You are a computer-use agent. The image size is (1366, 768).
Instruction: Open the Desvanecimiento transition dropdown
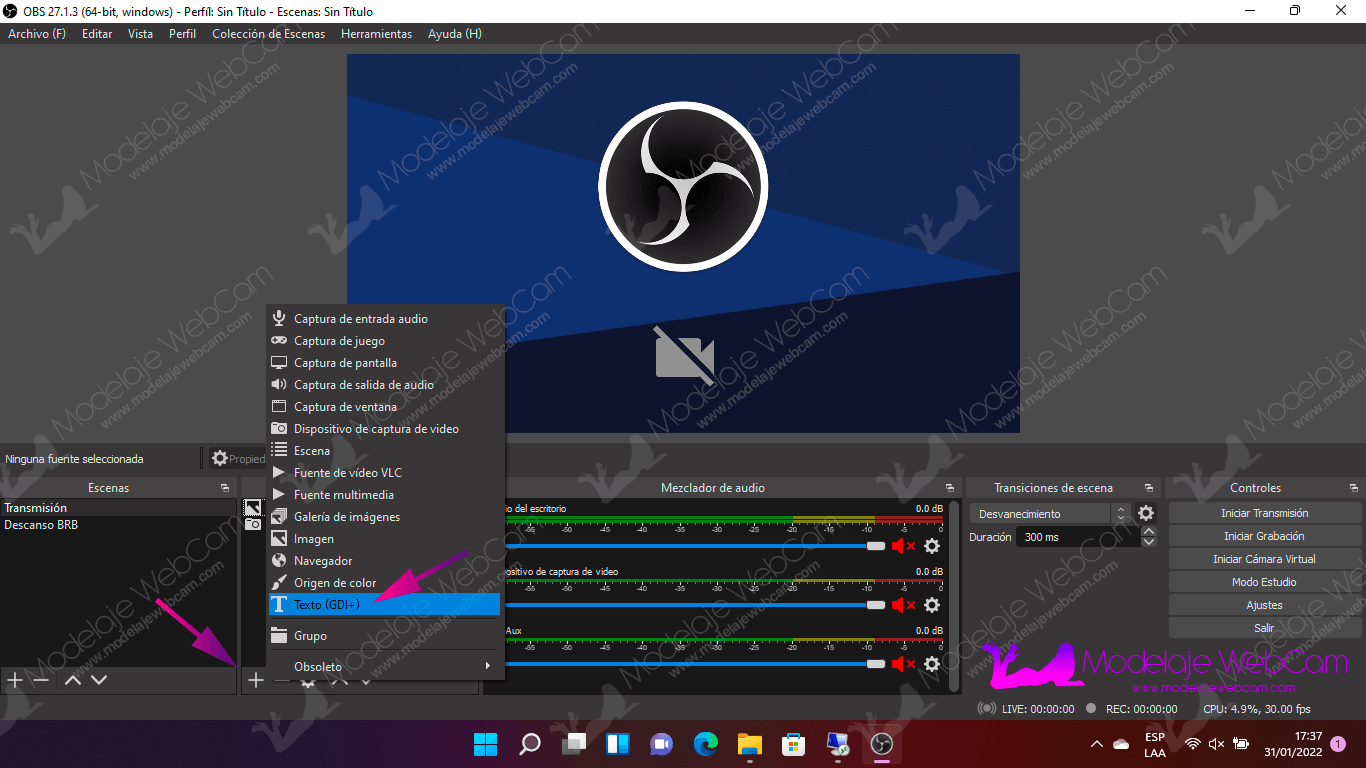pos(1049,513)
